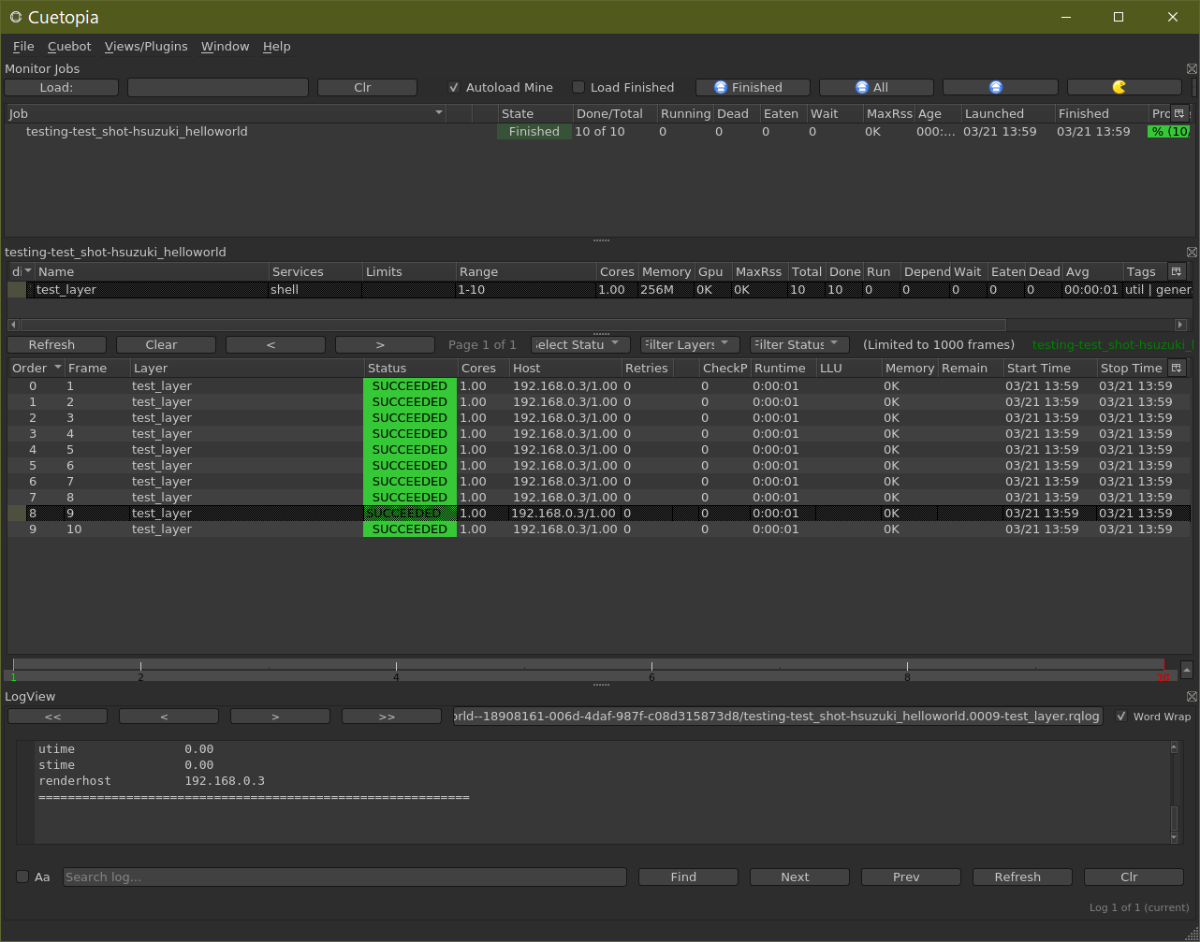This screenshot has height=942, width=1200.
Task: Click the LogView panel close icon
Action: pyautogui.click(x=1191, y=696)
